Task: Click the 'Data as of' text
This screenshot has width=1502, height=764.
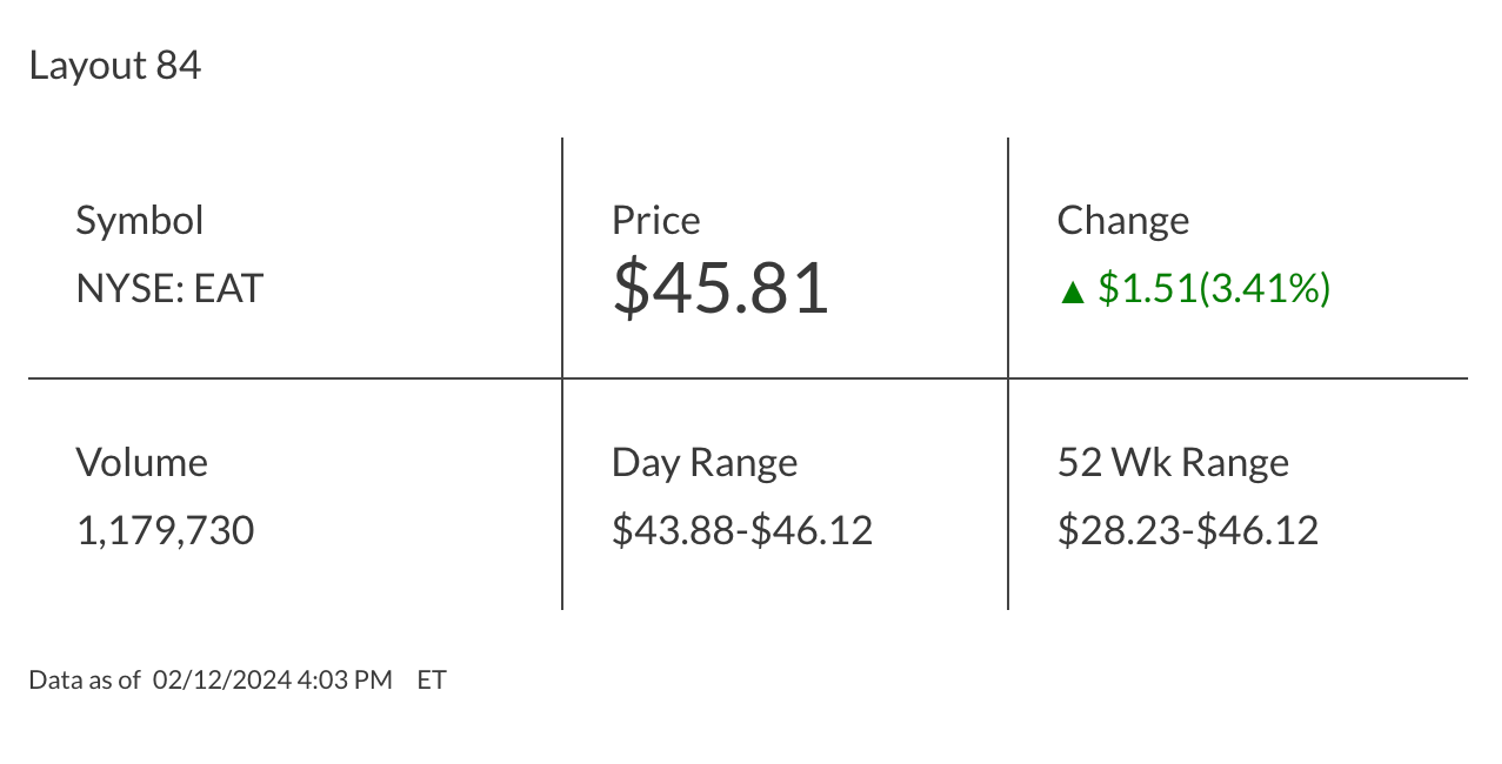Action: click(84, 681)
